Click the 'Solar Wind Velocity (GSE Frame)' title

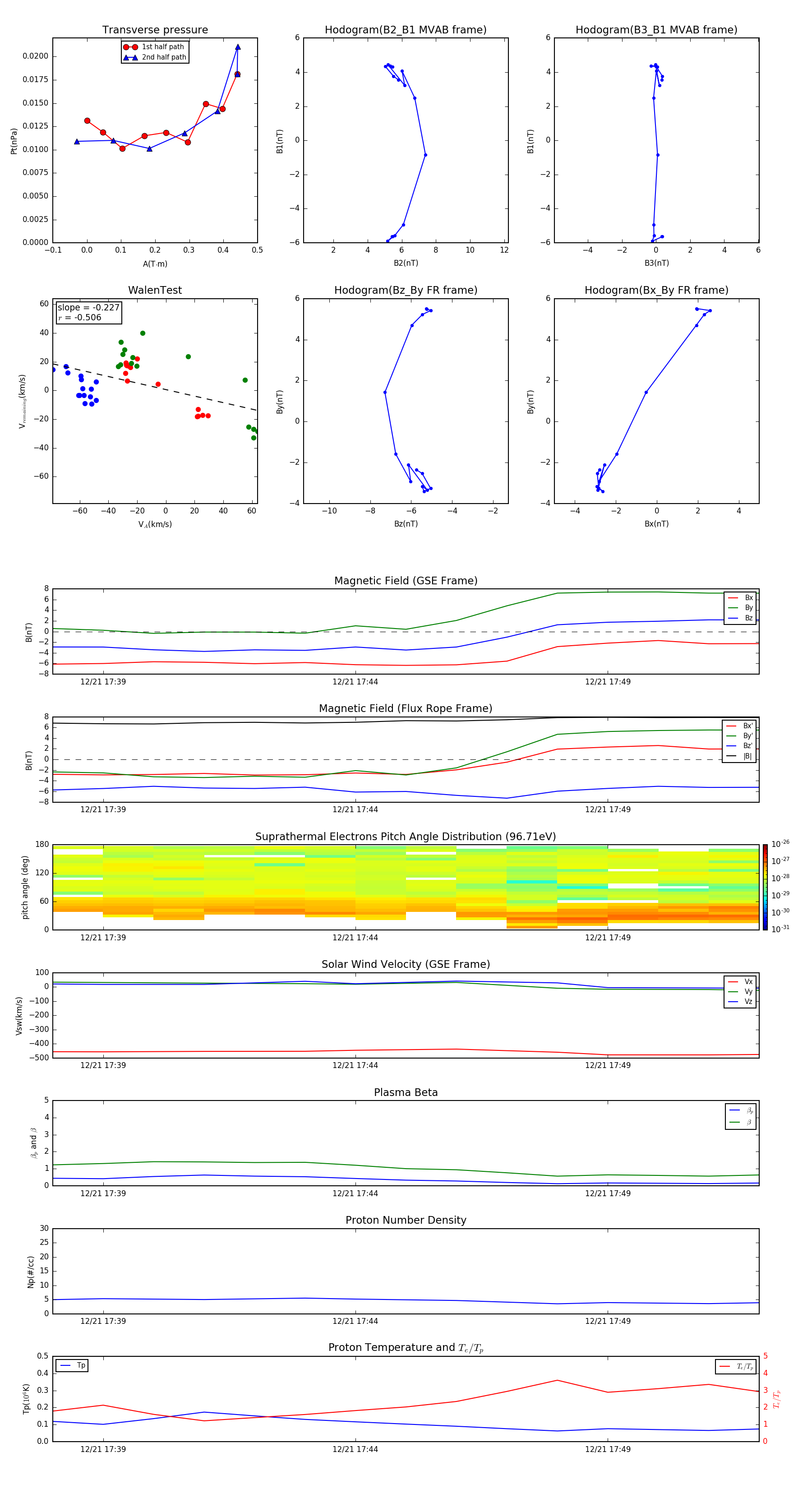[406, 965]
